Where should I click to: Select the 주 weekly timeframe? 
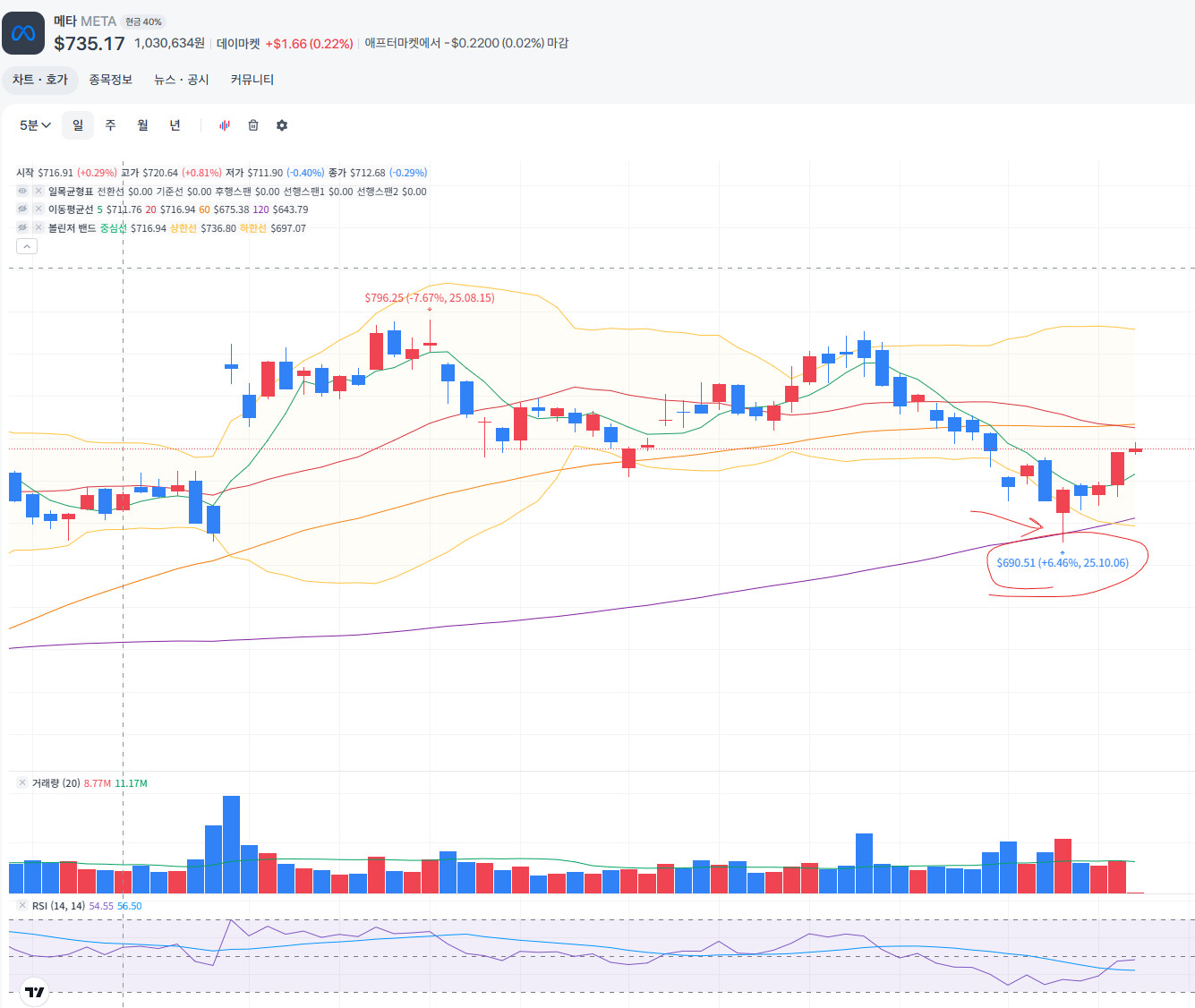pyautogui.click(x=110, y=125)
